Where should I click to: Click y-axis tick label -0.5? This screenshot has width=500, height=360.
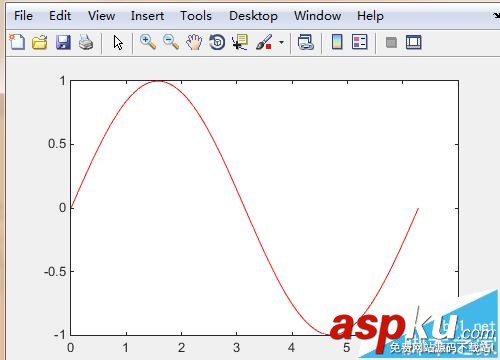click(55, 272)
